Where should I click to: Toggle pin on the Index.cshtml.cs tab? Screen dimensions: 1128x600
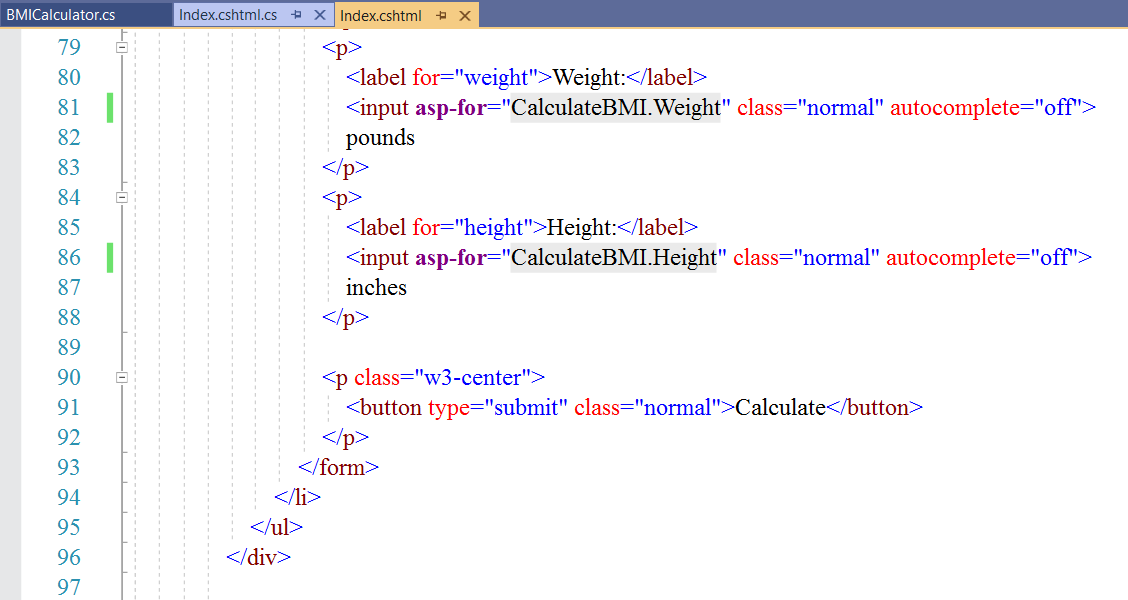click(296, 15)
